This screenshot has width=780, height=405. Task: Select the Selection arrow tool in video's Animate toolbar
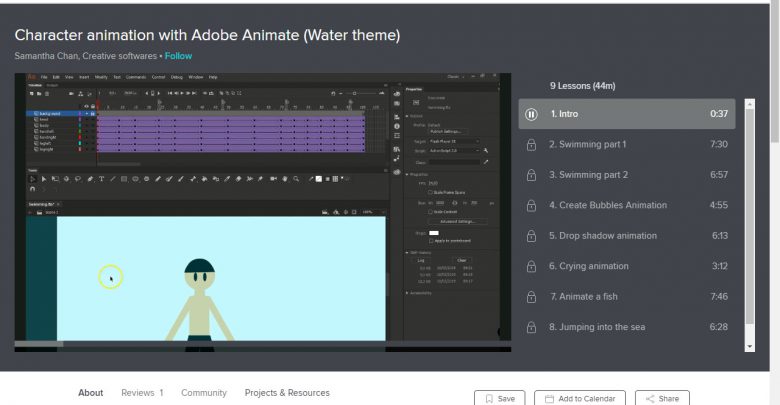[x=33, y=179]
